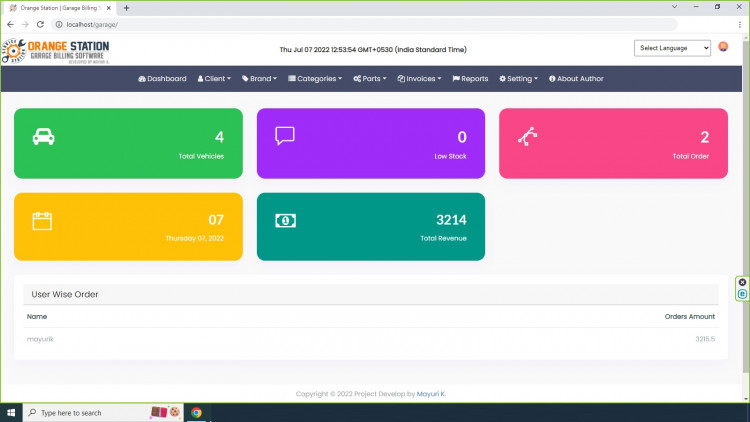Expand the Brand menu dropdown
The width and height of the screenshot is (750, 422).
coord(259,78)
